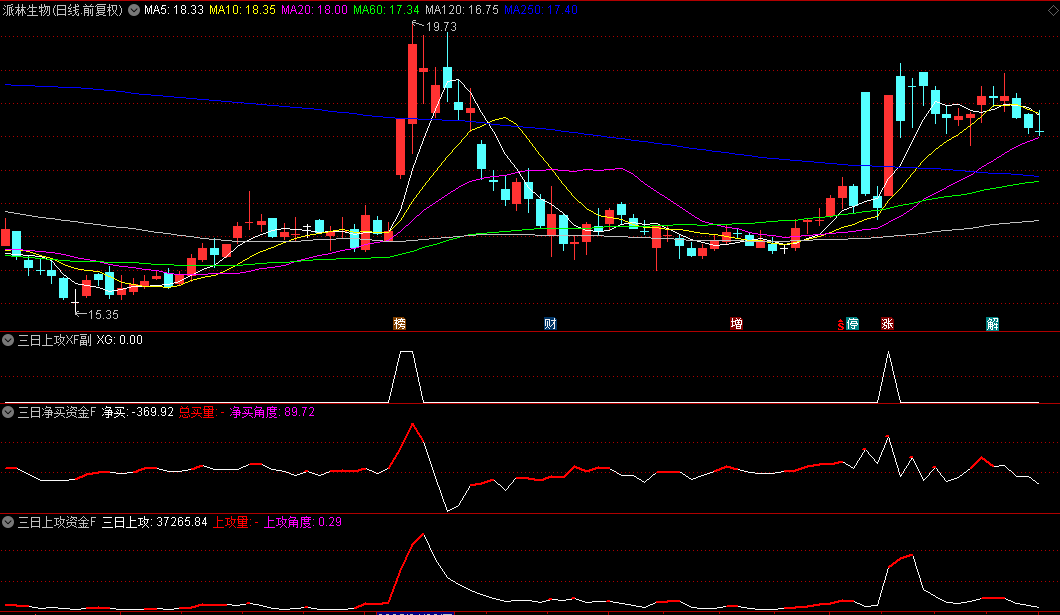
Task: Click the 停 suspension marker icon
Action: (853, 324)
